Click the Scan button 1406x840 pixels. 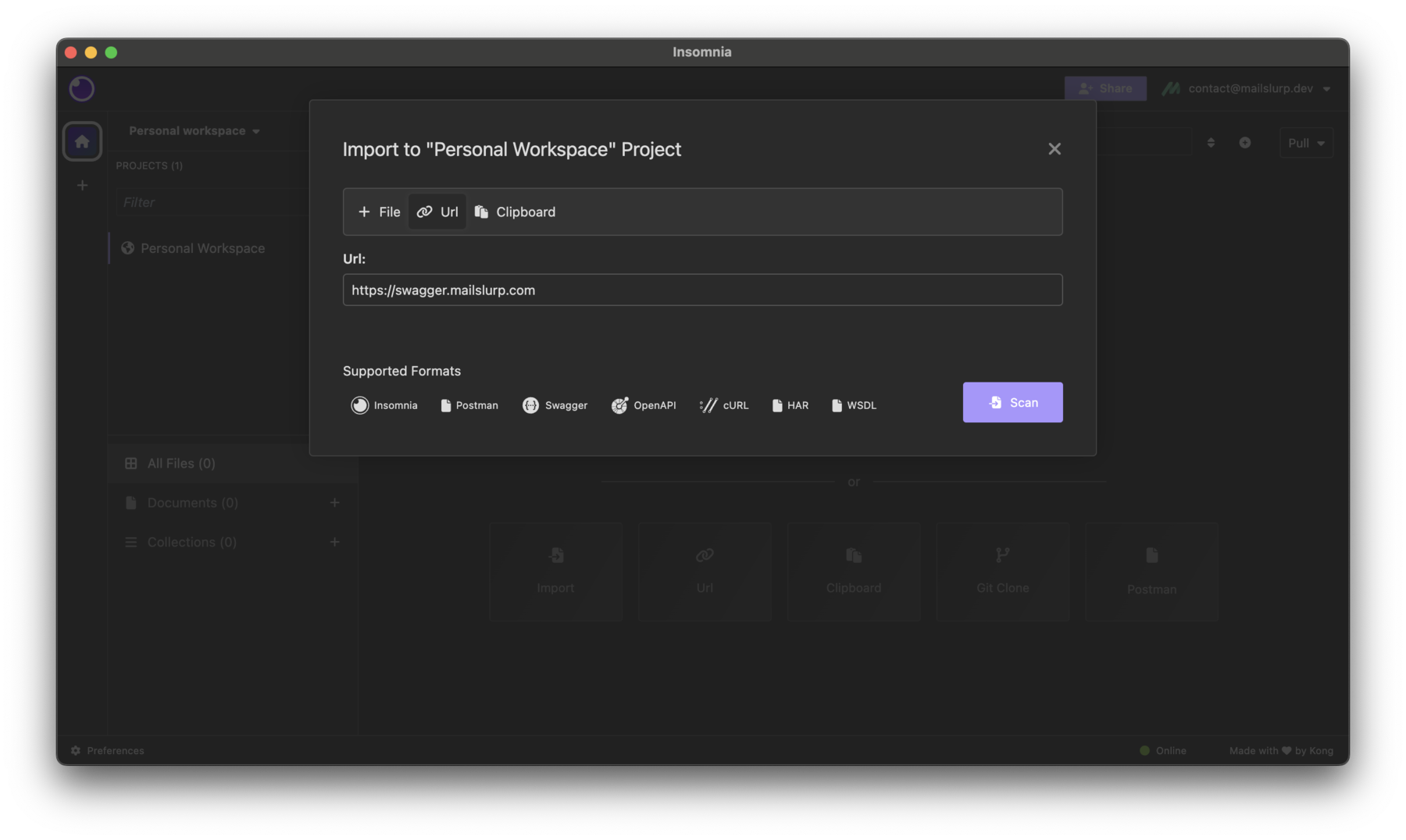point(1012,402)
